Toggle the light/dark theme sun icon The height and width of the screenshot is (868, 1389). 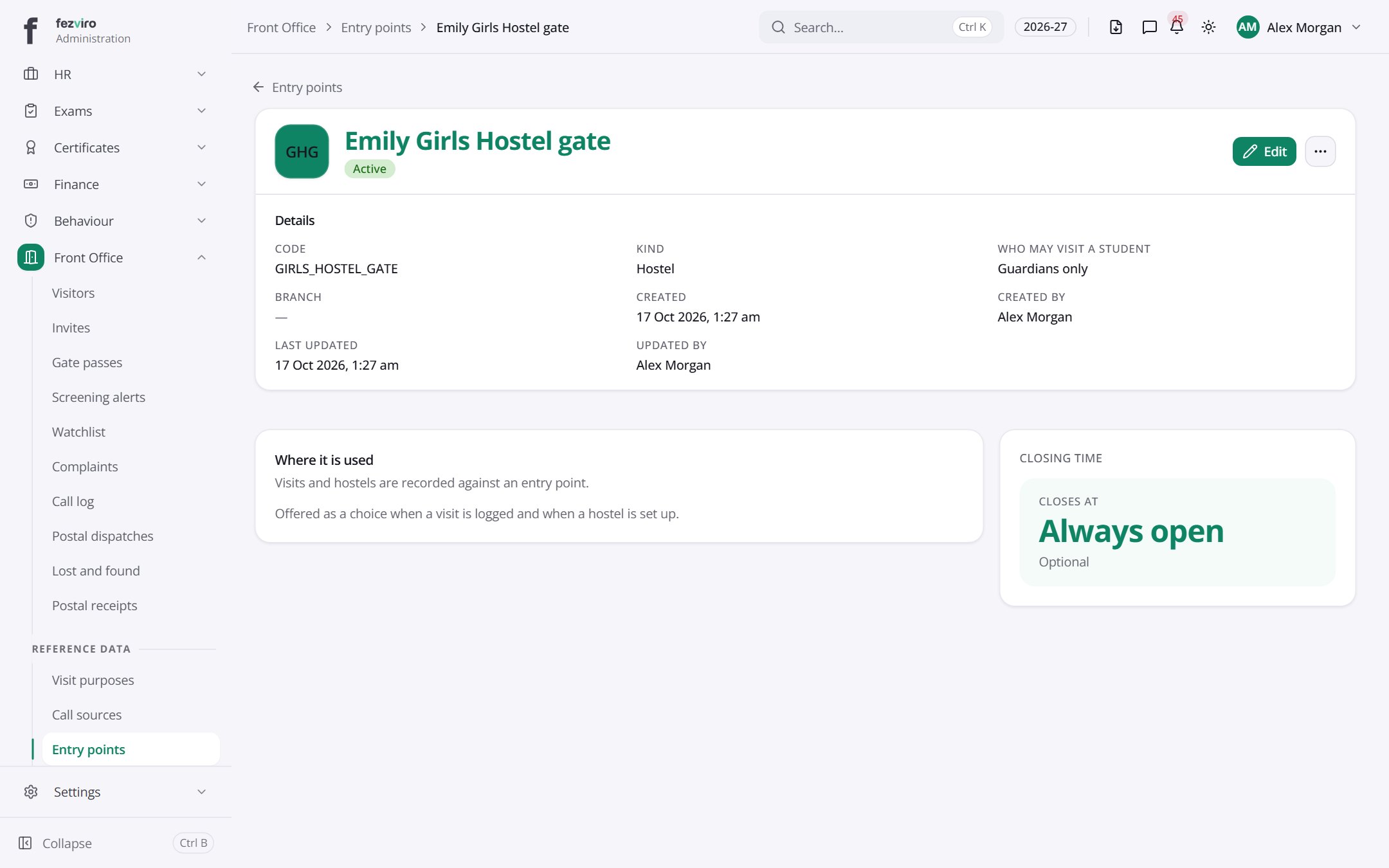pos(1208,27)
